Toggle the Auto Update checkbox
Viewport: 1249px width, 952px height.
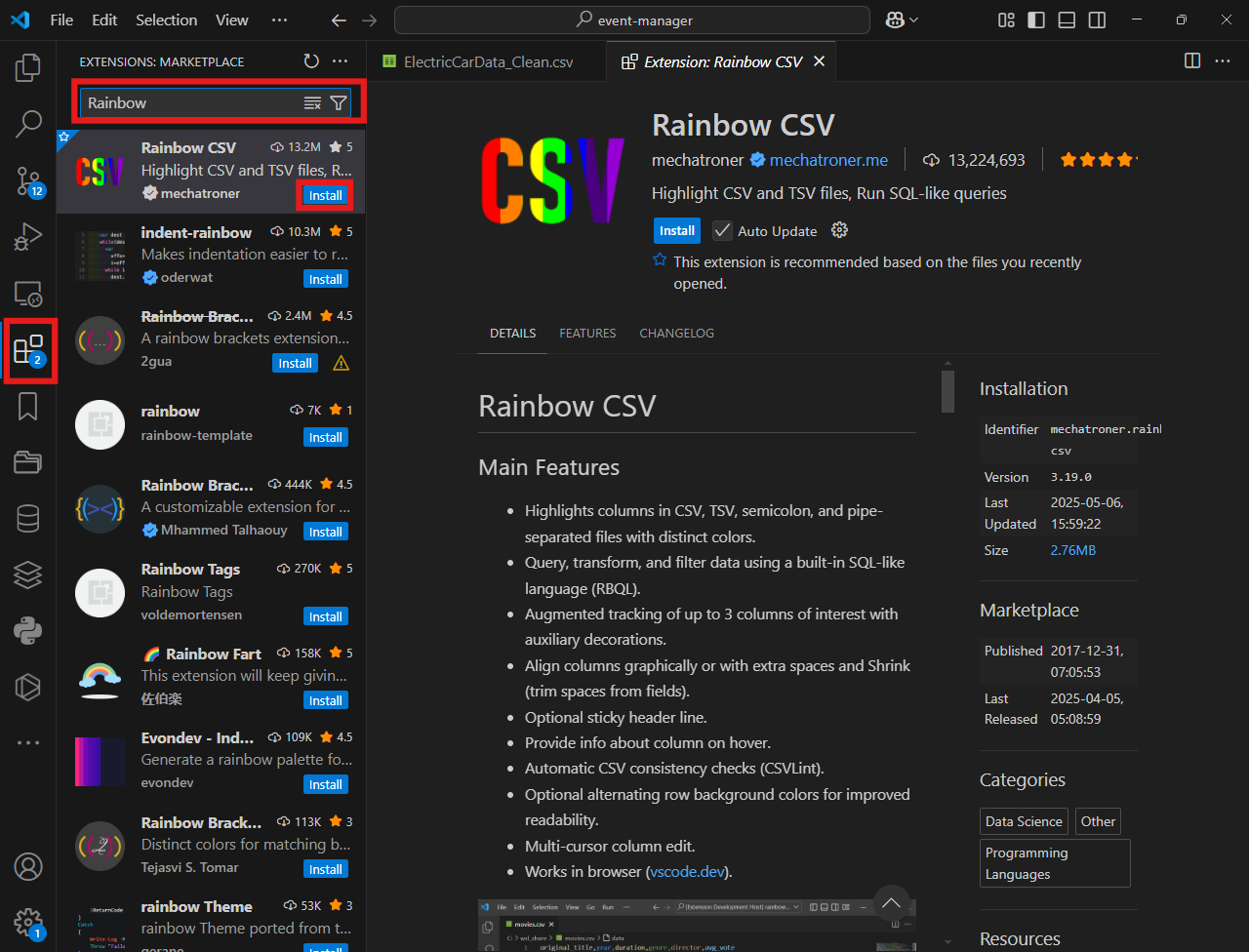coord(722,231)
